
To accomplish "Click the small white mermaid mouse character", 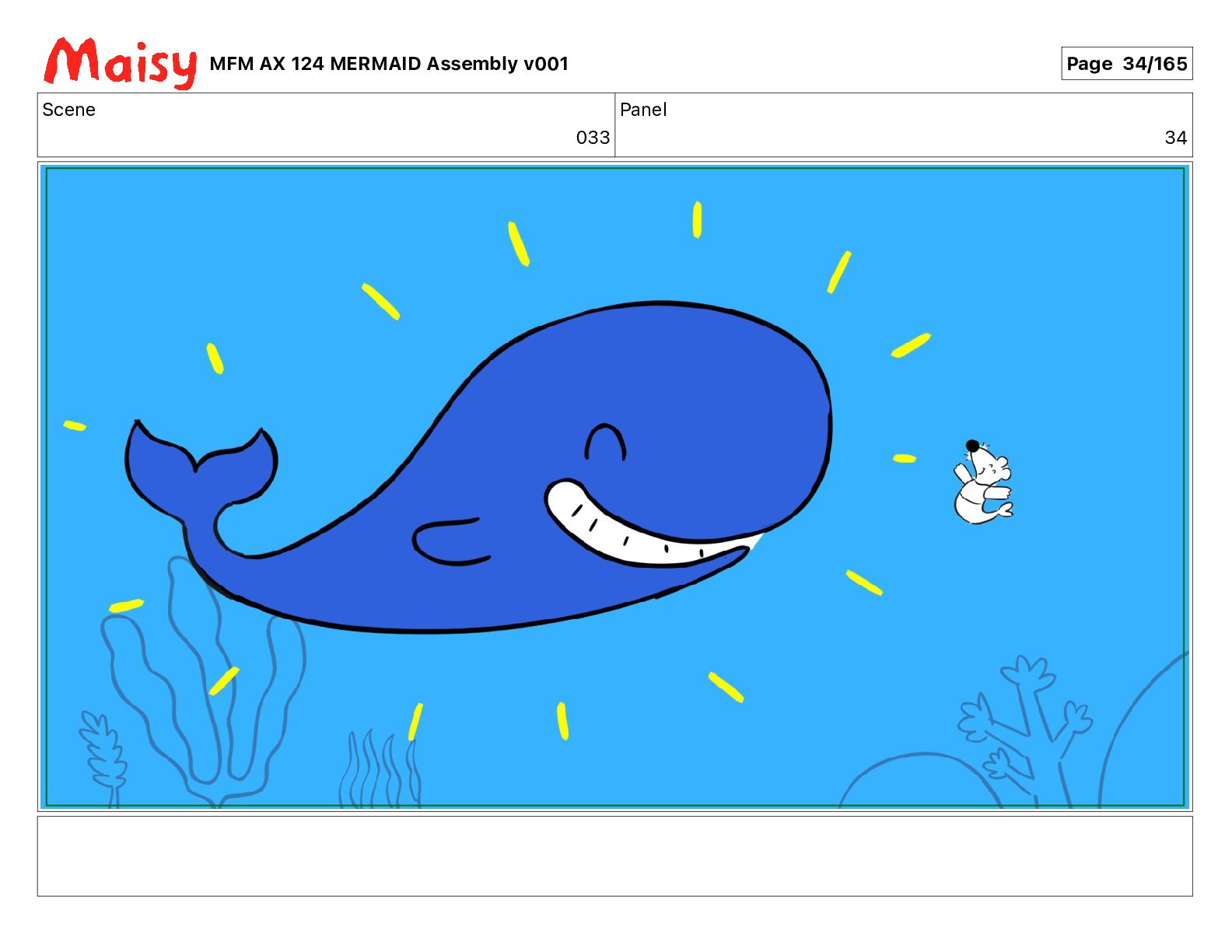I will (x=982, y=482).
